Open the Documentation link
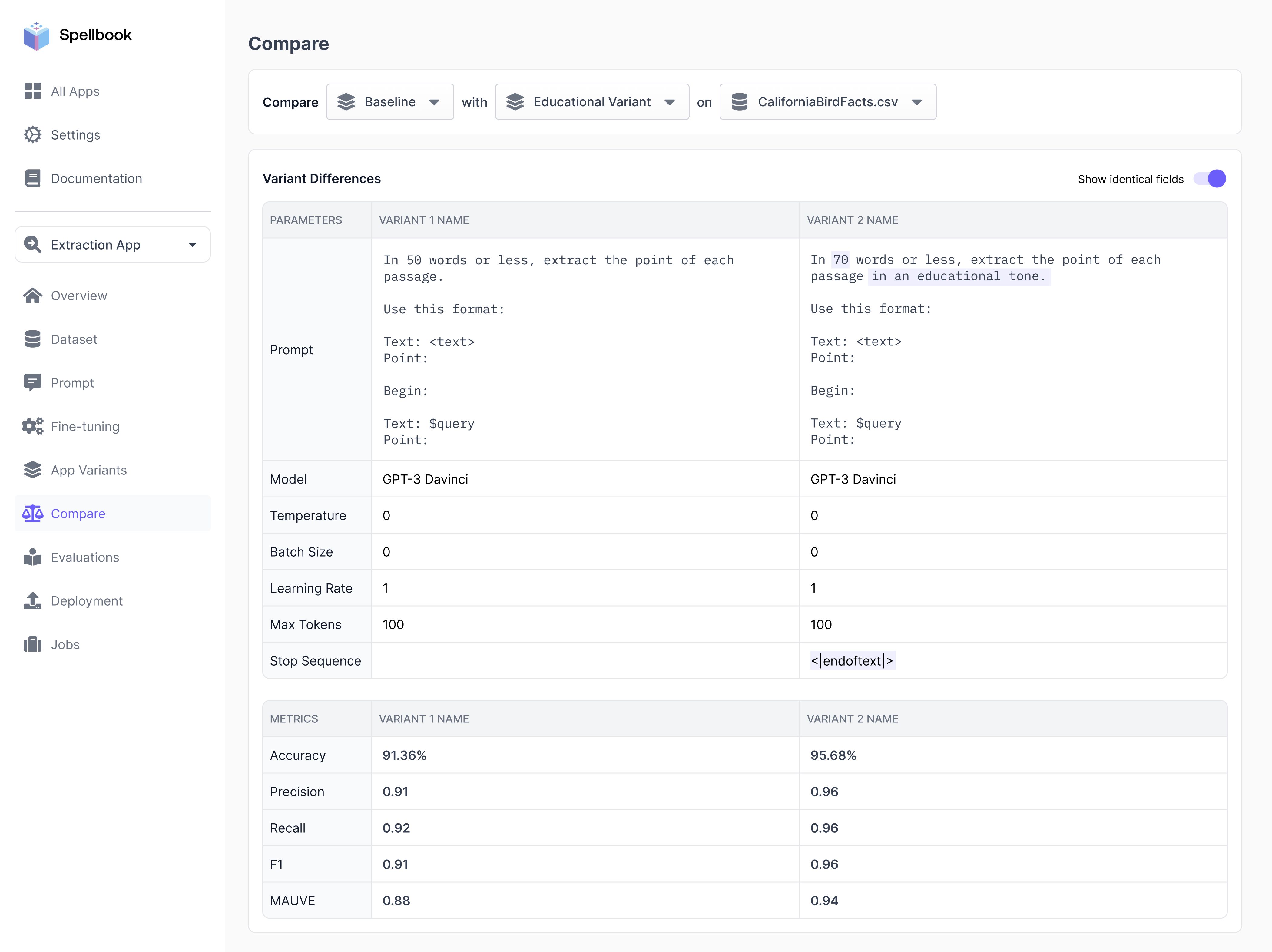1272x952 pixels. click(x=96, y=178)
